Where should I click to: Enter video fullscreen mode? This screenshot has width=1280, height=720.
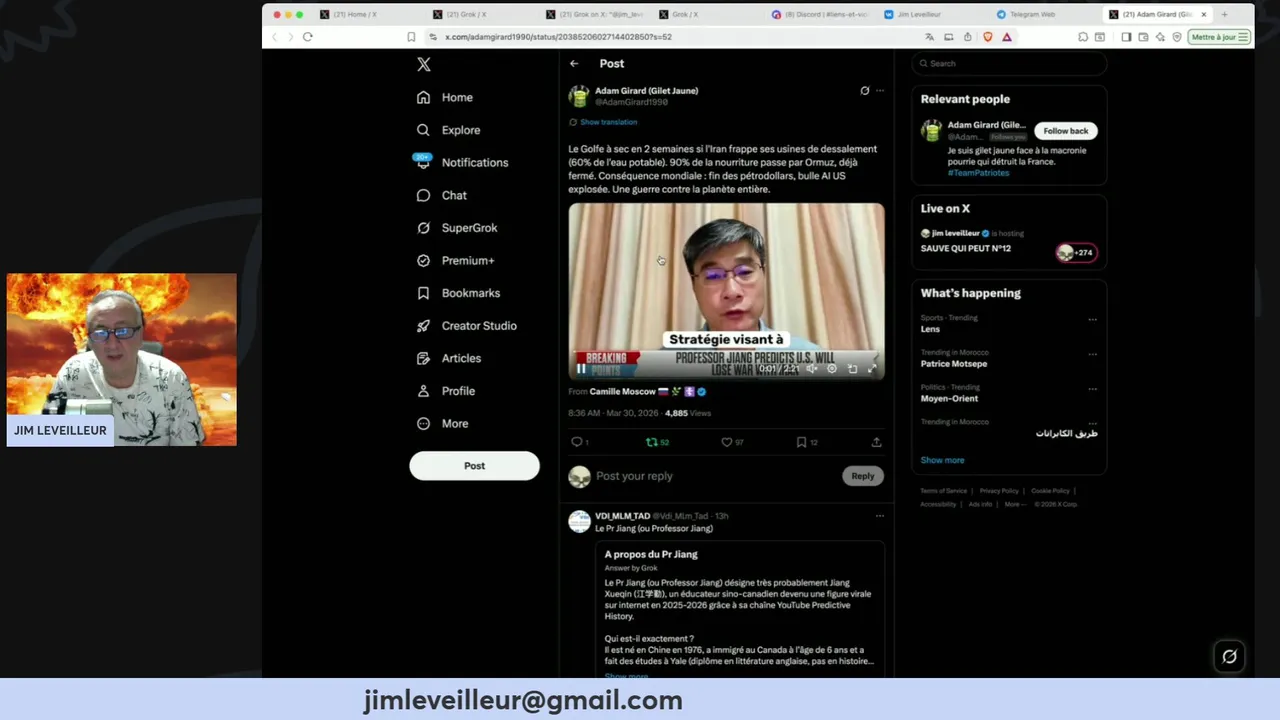click(x=872, y=368)
